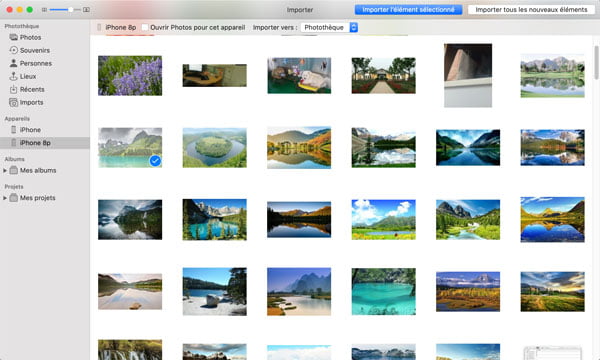Image resolution: width=600 pixels, height=360 pixels.
Task: Open the Importer vers Photothèque dropdown
Action: [x=329, y=27]
